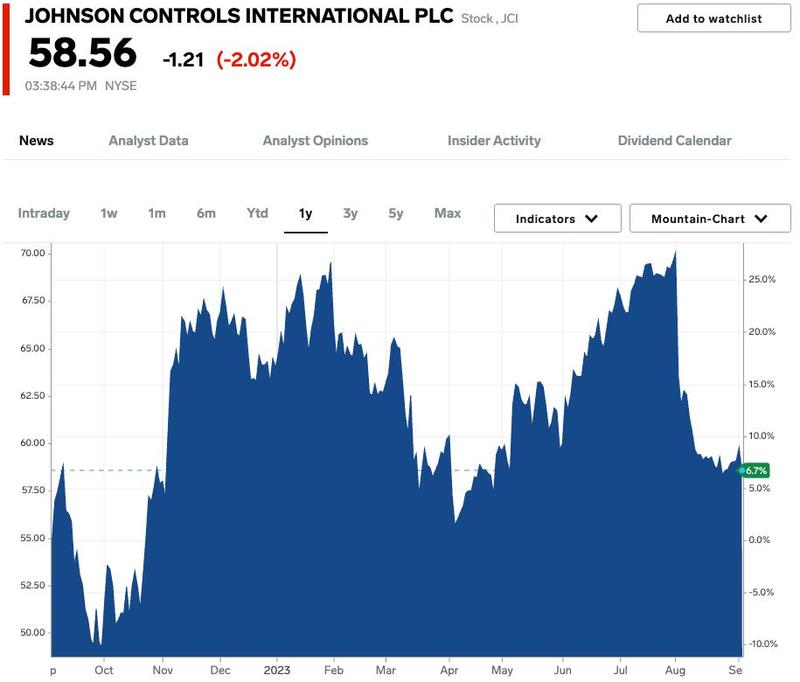Click the 2023 x-axis label

coord(277,670)
